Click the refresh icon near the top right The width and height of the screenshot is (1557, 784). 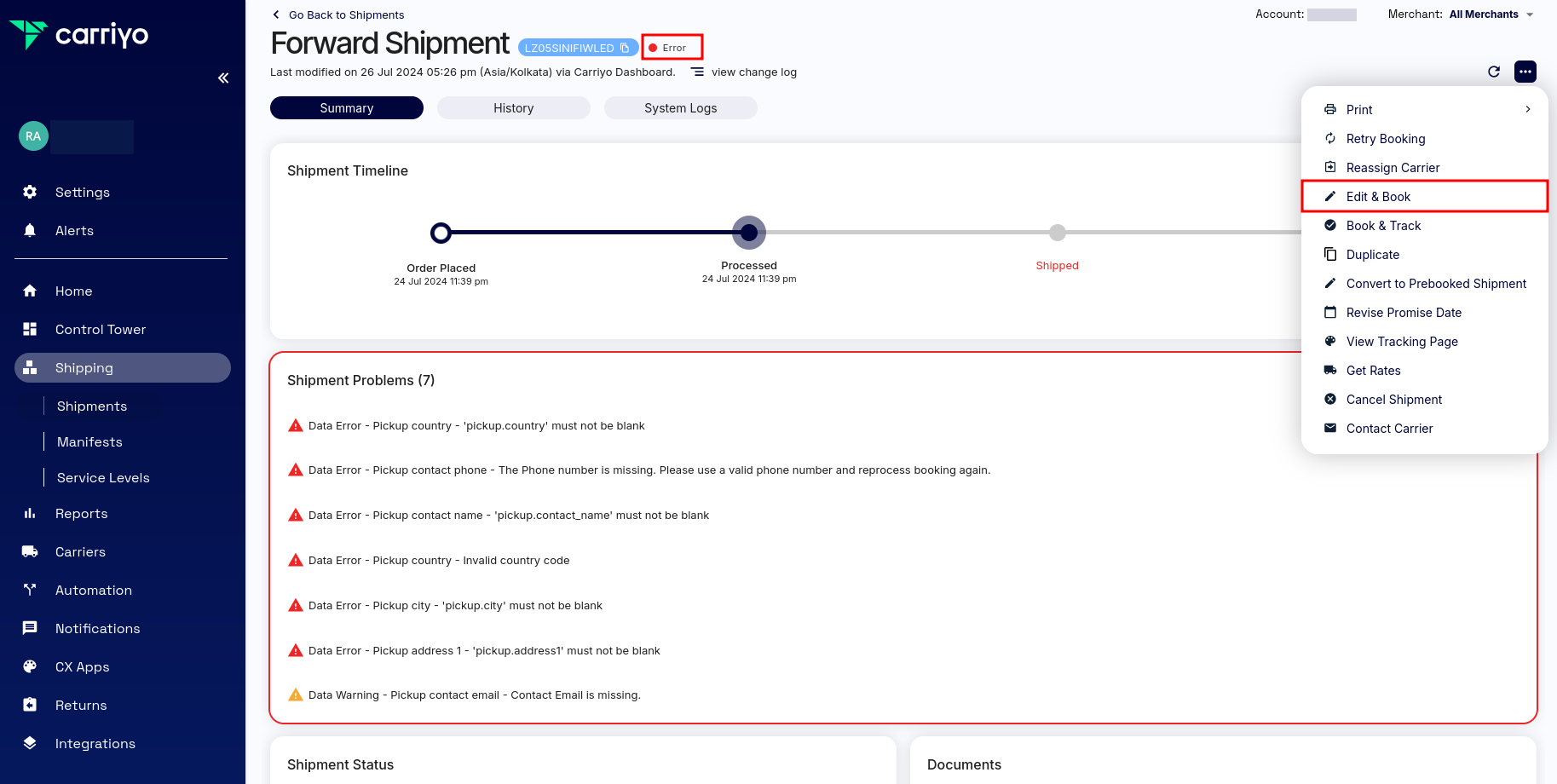1493,72
